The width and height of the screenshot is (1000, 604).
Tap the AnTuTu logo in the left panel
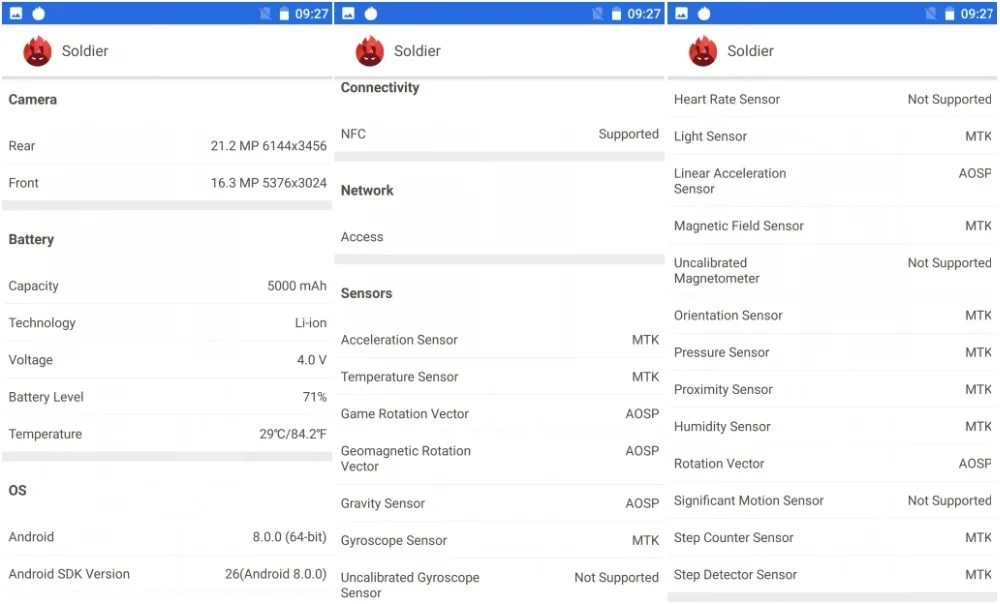point(37,51)
